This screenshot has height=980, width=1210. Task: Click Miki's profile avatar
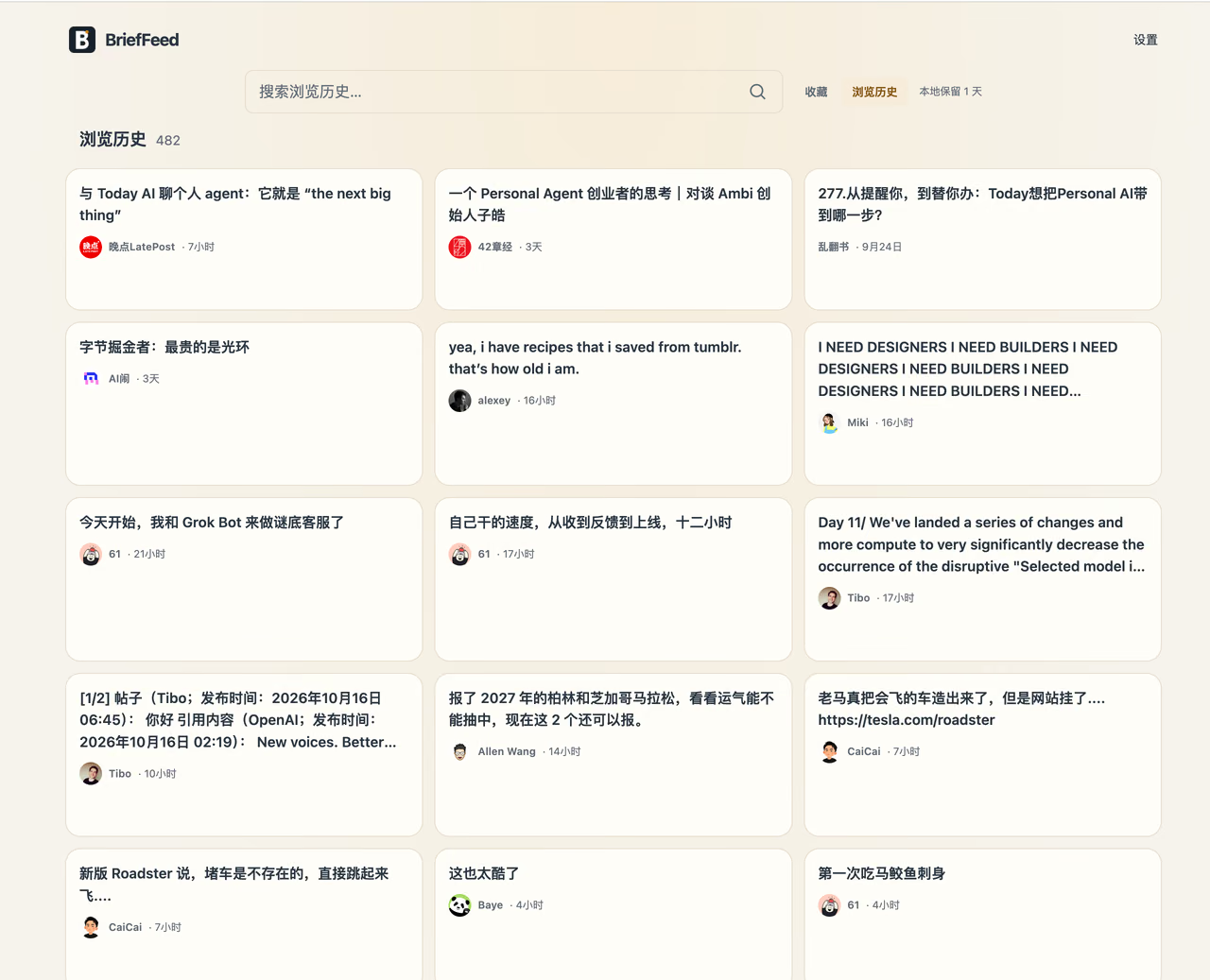pos(829,422)
